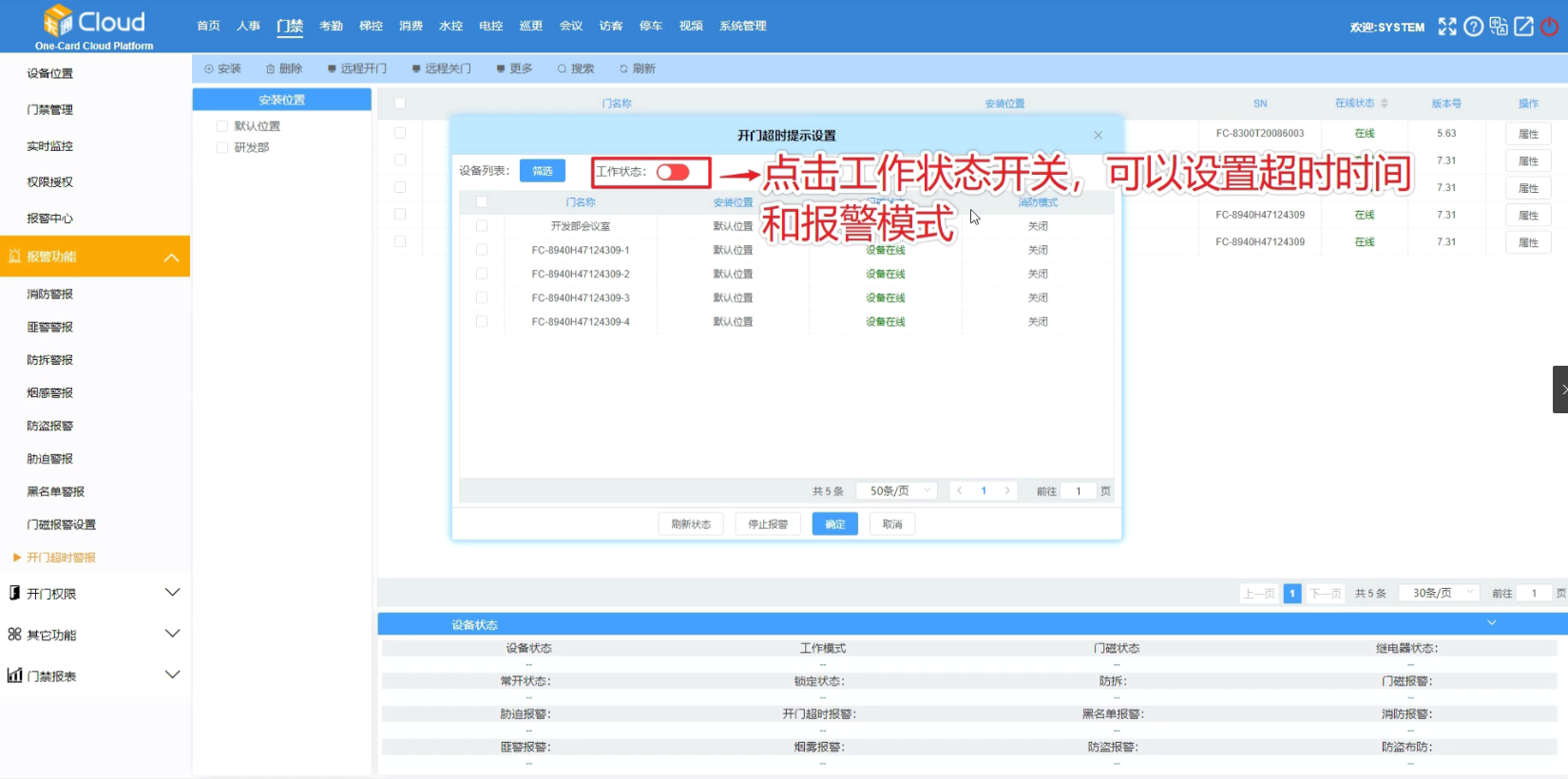The width and height of the screenshot is (1568, 779).
Task: Expand the 开门权限 sidebar section
Action: tap(95, 593)
